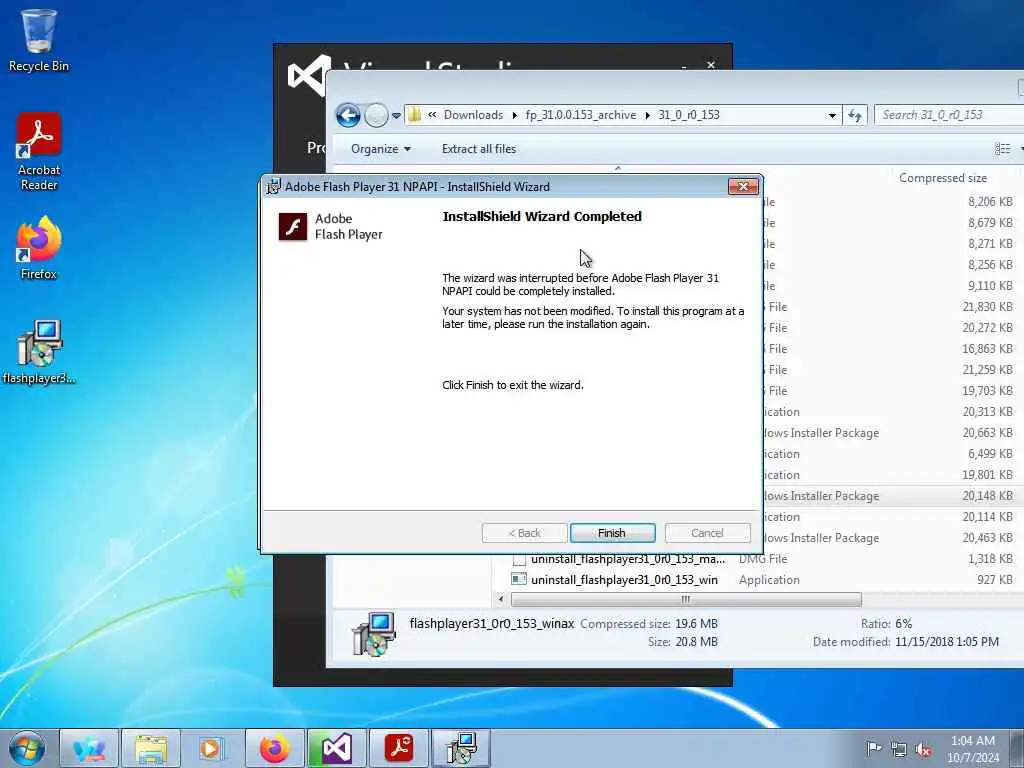This screenshot has width=1024, height=768.
Task: Click the horizontal scrollbar left arrow
Action: pos(501,599)
